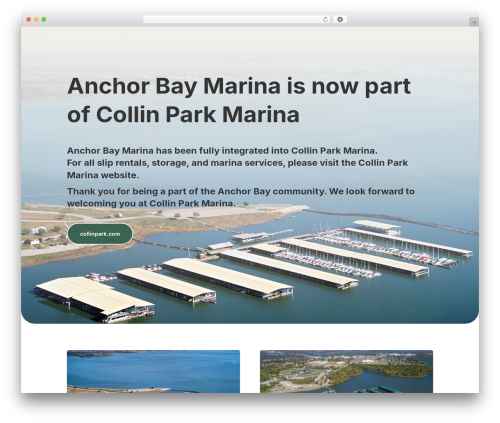
Task: Click paragraph starting "Thank you for being a part"
Action: tap(241, 197)
